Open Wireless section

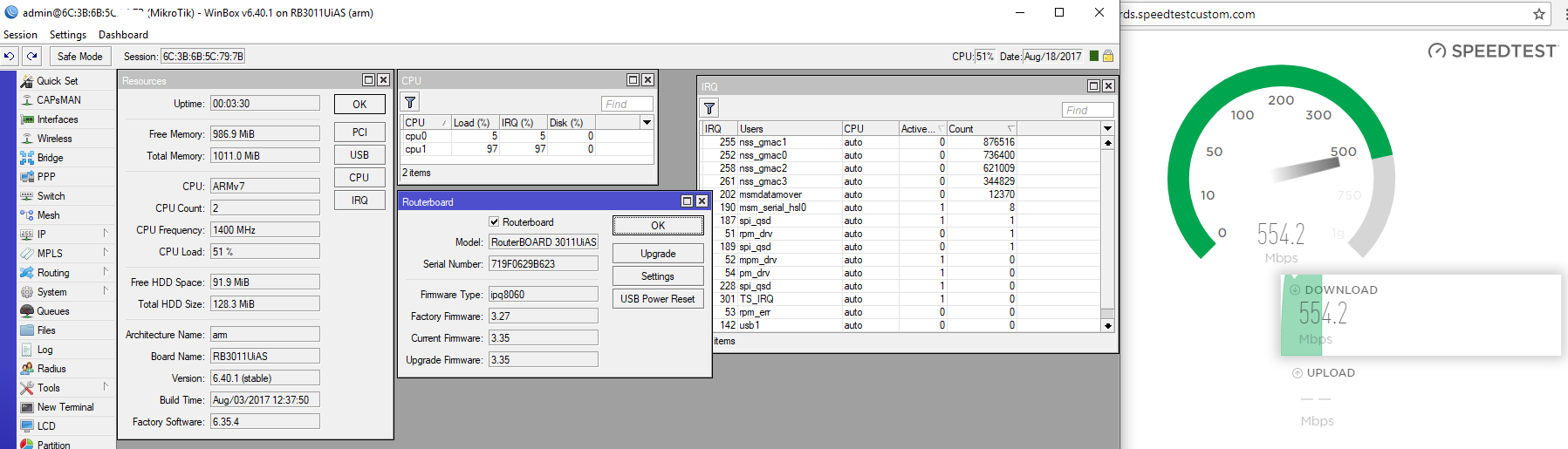pyautogui.click(x=54, y=139)
